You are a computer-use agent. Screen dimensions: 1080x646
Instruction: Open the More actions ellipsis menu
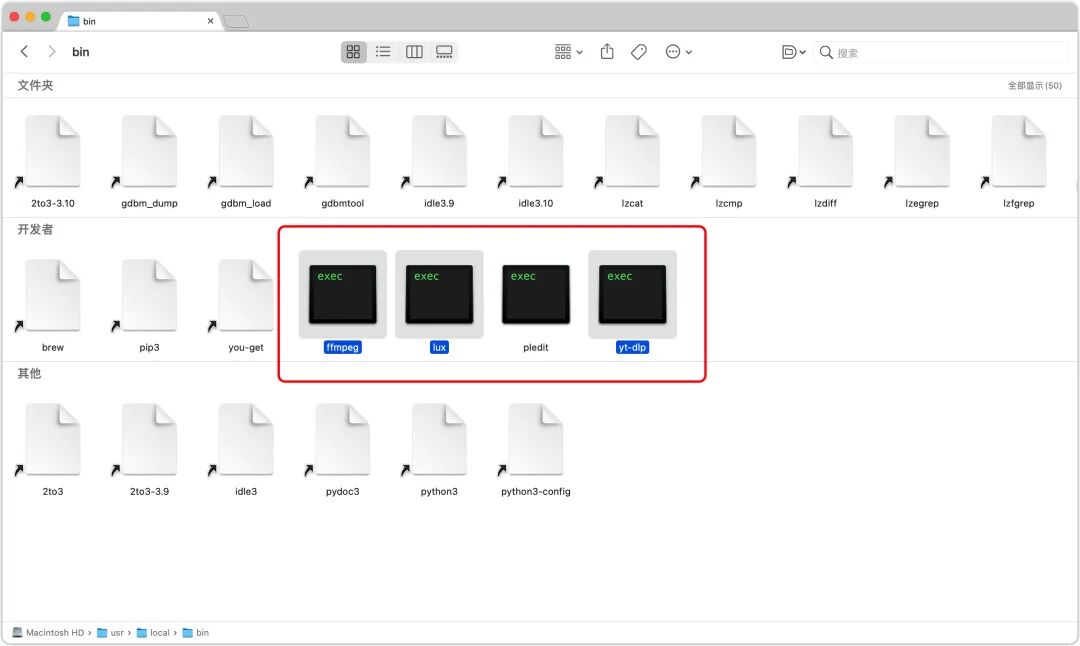(678, 52)
